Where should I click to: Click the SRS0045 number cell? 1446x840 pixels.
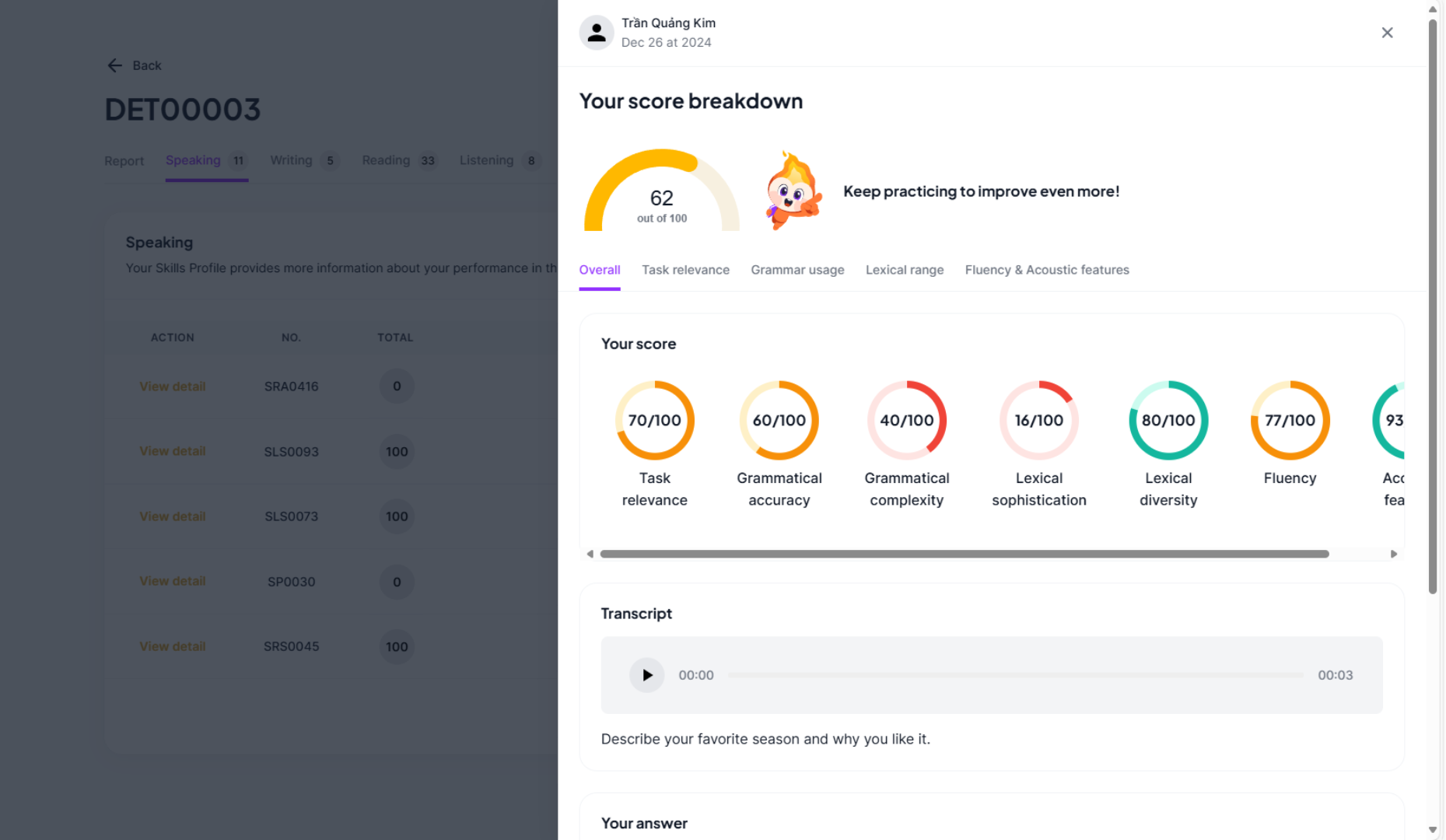pos(291,646)
